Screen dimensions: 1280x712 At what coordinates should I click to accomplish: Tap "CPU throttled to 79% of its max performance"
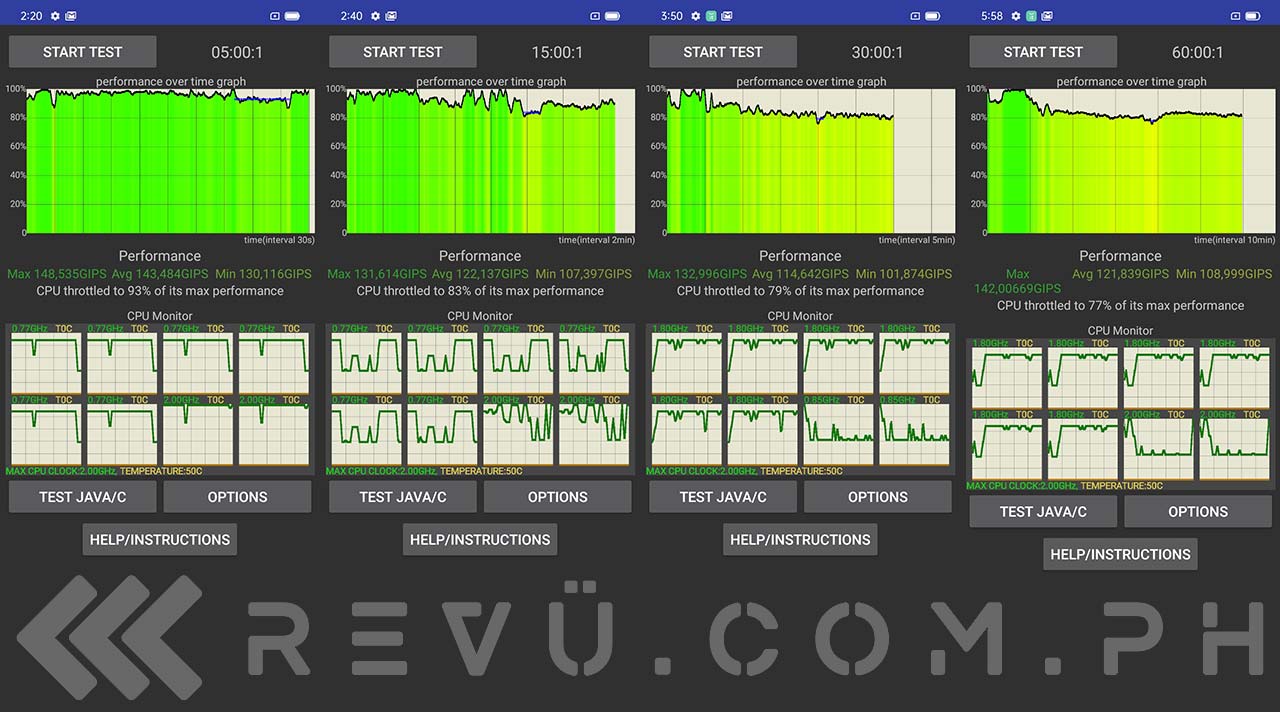pyautogui.click(x=800, y=291)
